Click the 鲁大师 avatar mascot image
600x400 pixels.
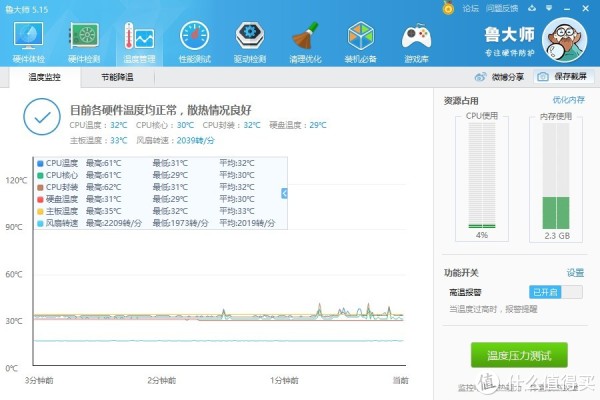tap(564, 40)
